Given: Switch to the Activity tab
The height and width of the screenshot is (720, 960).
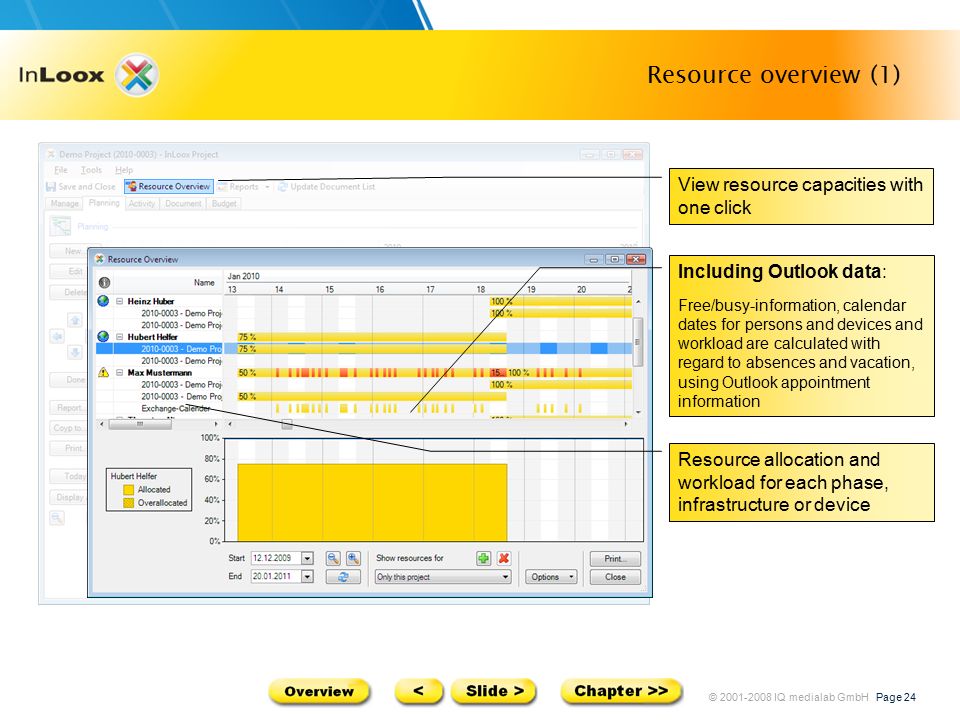Looking at the screenshot, I should click(141, 203).
